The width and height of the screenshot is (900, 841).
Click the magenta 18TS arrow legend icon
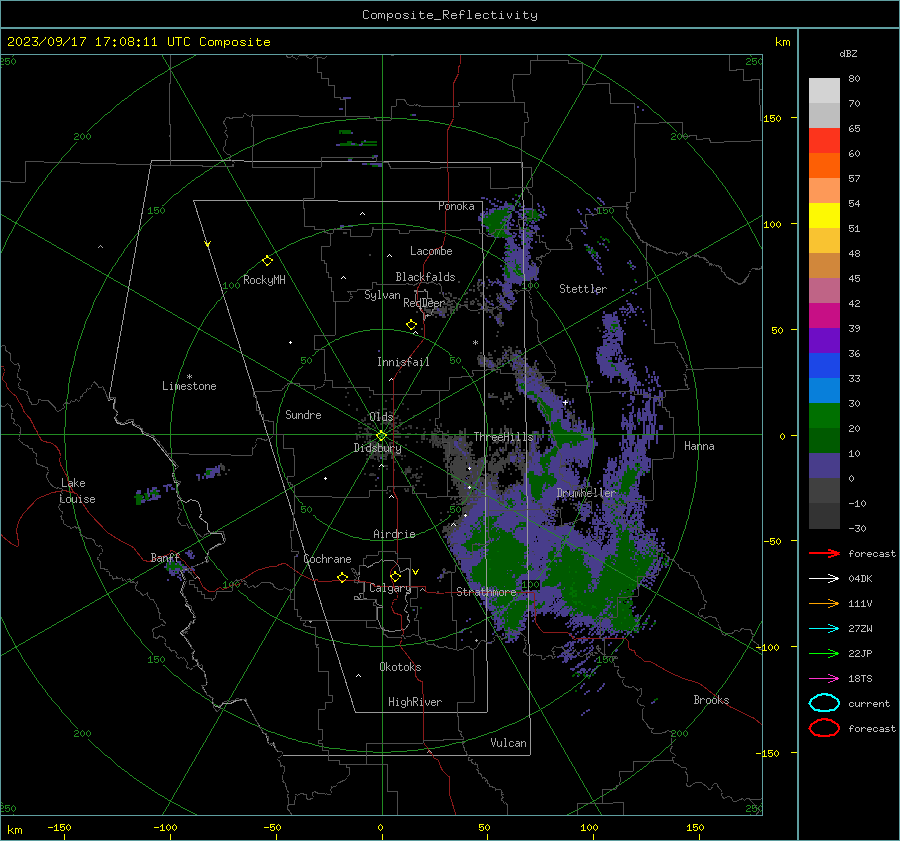[x=824, y=678]
